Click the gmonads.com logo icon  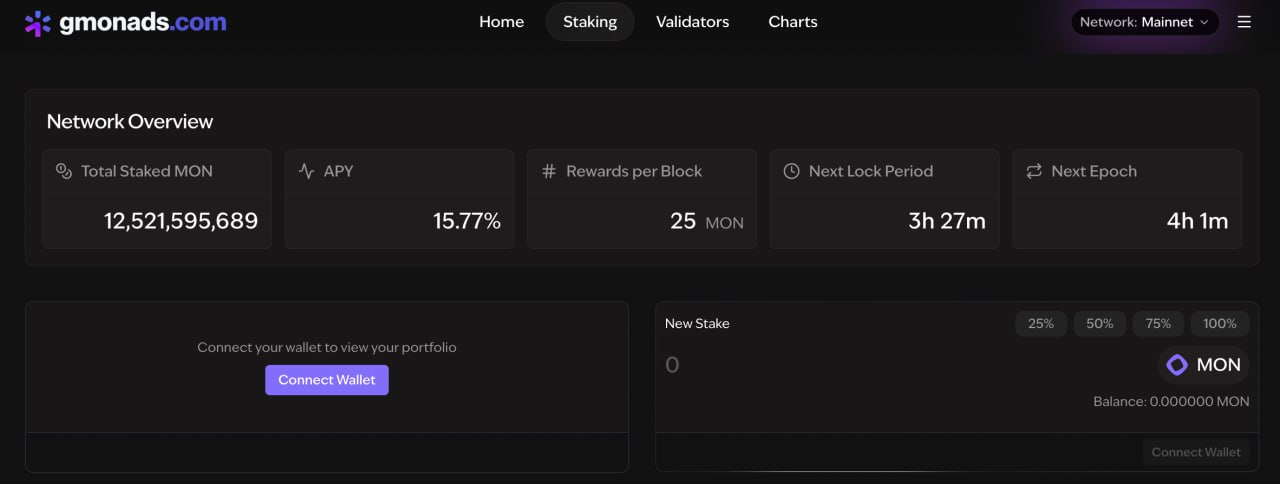click(x=38, y=22)
